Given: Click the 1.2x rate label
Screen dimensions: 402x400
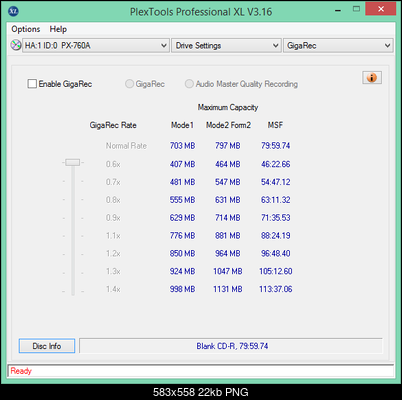Looking at the screenshot, I should (x=113, y=253).
